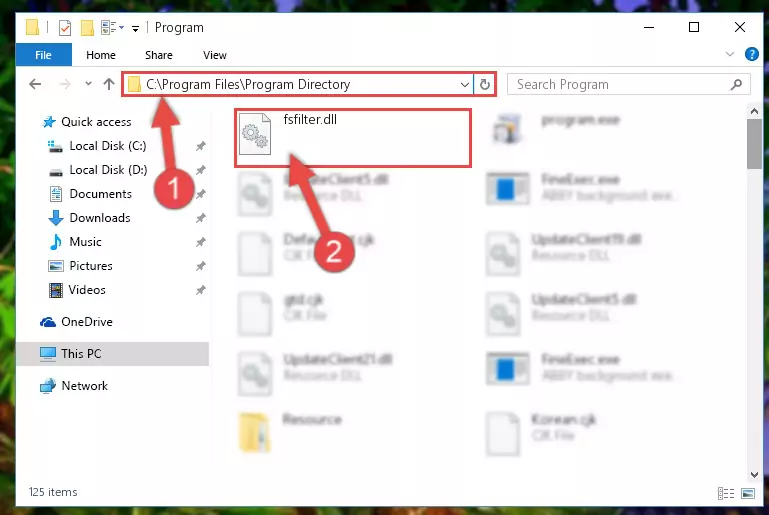The width and height of the screenshot is (769, 515).
Task: Open Pictures in the navigation pane
Action: [91, 266]
